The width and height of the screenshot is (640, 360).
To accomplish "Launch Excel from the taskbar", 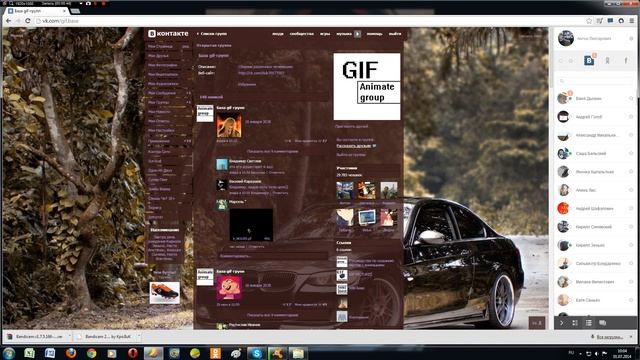I will coord(29,353).
